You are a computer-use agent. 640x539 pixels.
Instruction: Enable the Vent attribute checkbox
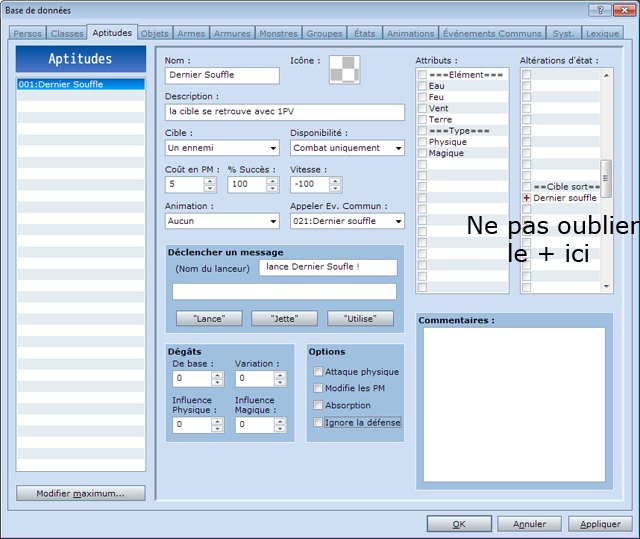click(422, 108)
